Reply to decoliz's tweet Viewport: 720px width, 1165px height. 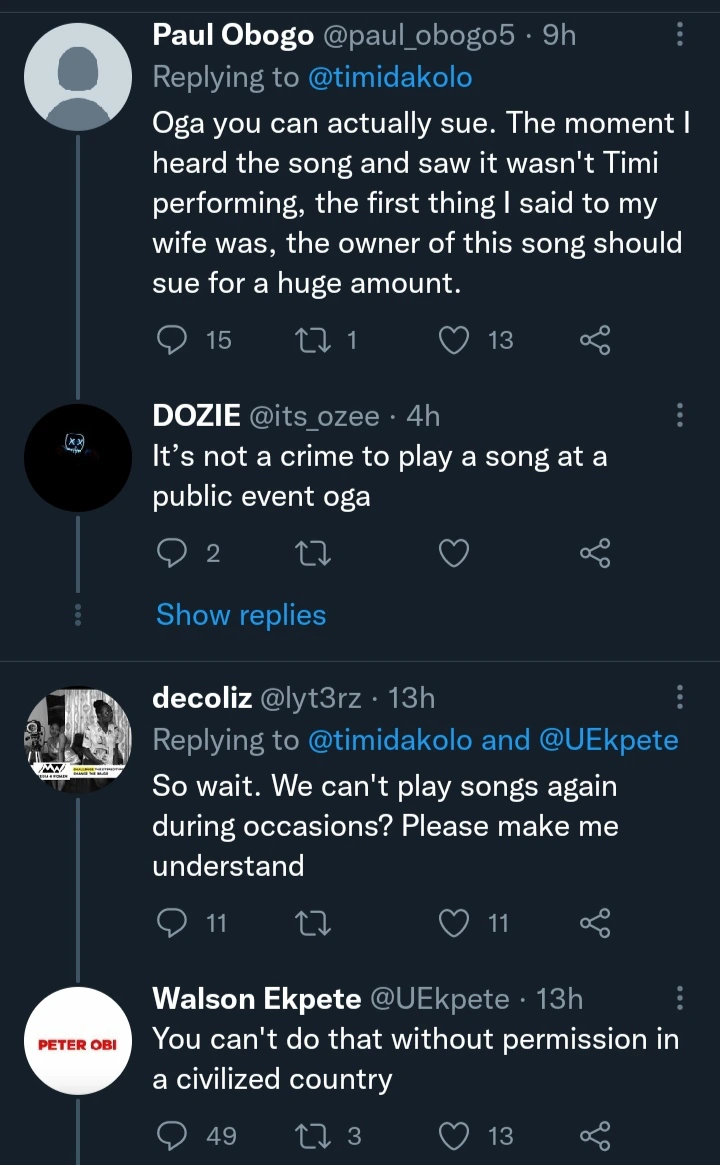tap(174, 923)
